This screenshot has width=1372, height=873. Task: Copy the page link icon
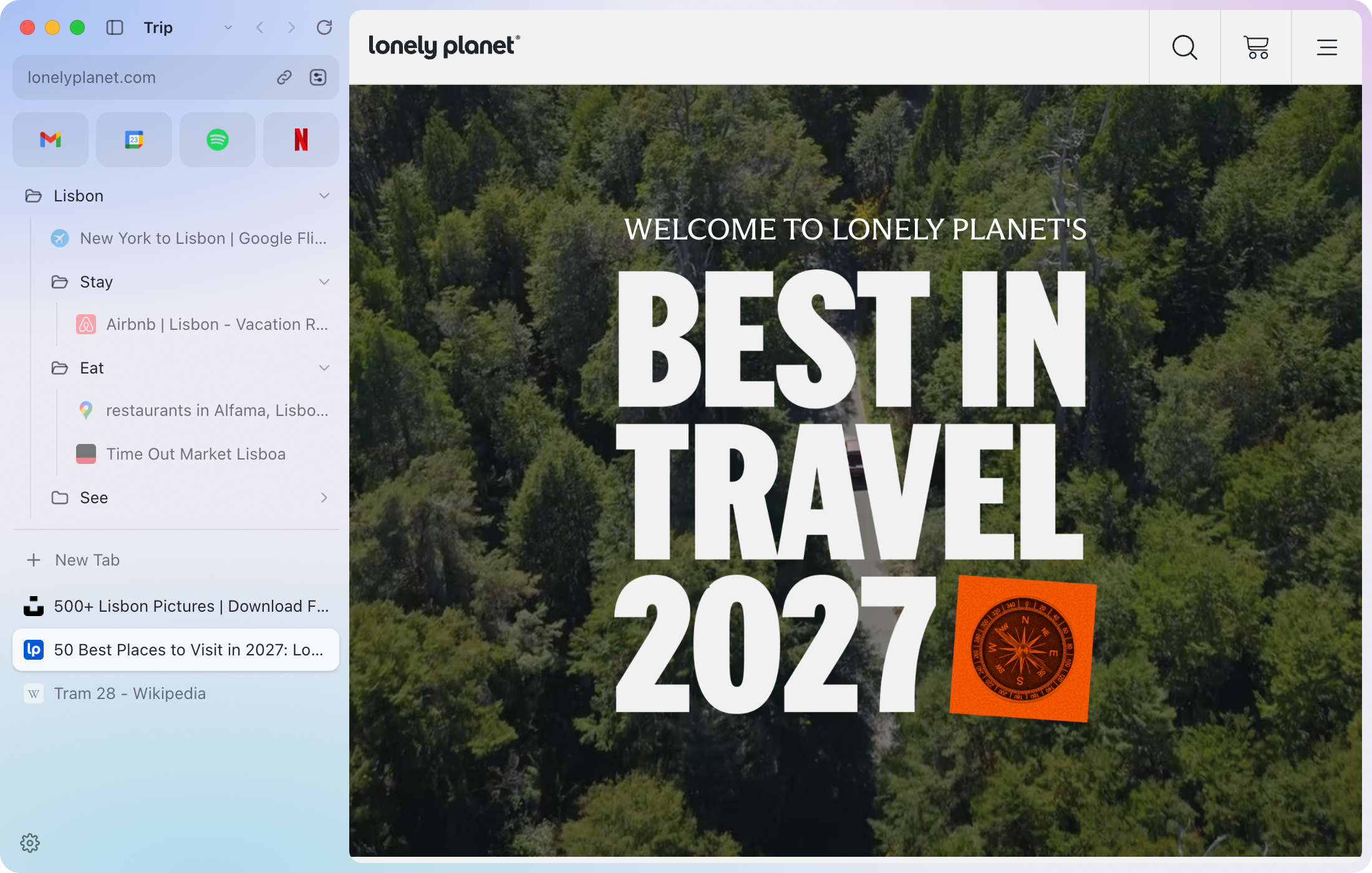click(284, 77)
